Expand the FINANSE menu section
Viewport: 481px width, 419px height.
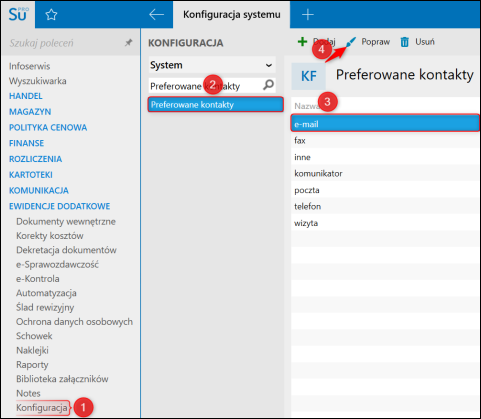[x=27, y=143]
